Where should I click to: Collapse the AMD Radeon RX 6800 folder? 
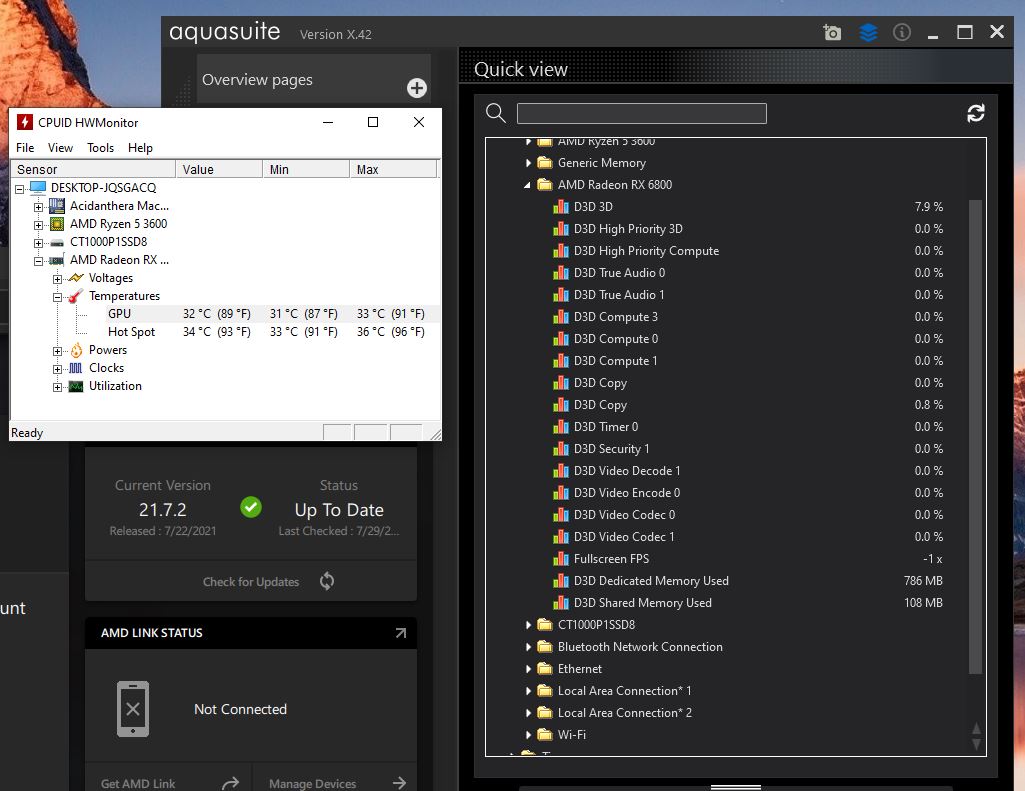[528, 185]
